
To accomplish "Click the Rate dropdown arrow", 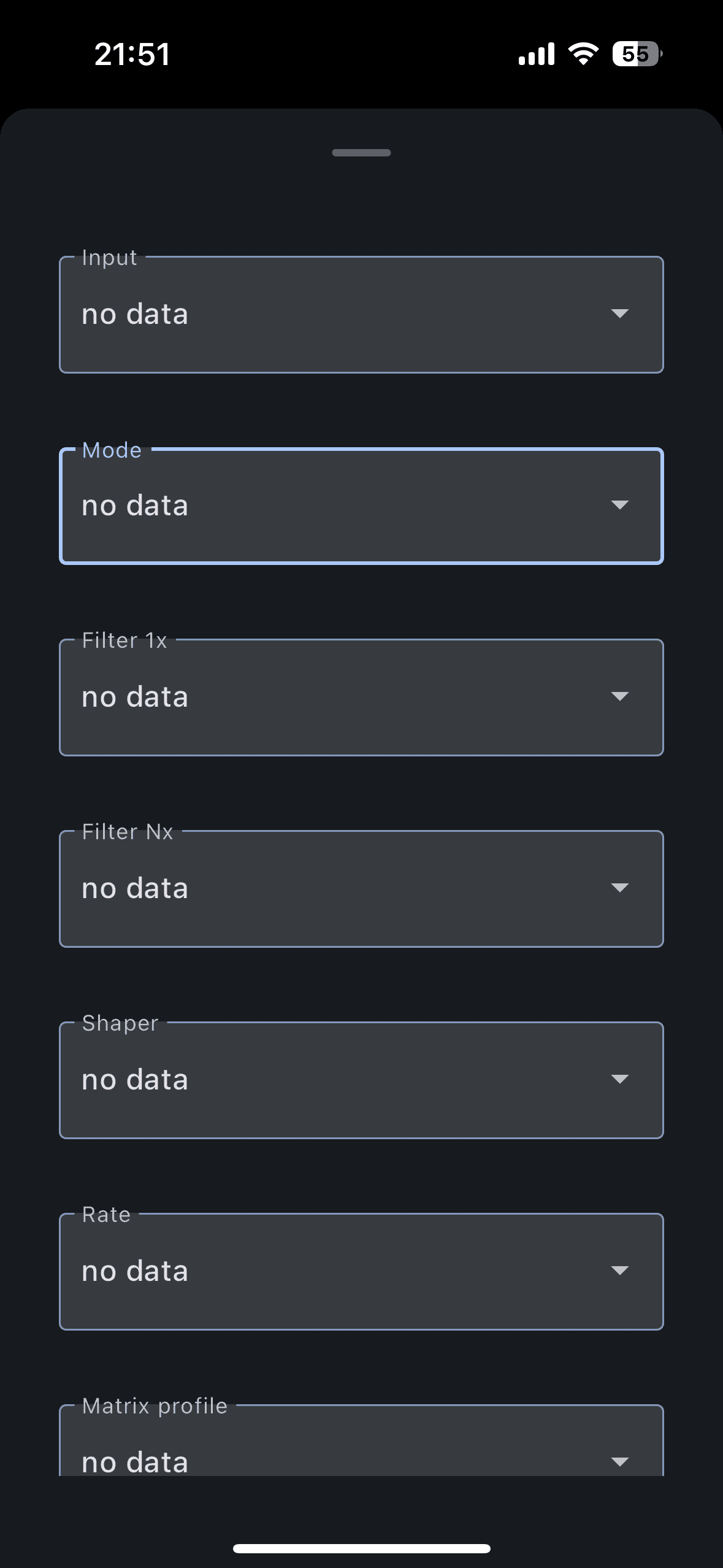I will click(620, 1270).
